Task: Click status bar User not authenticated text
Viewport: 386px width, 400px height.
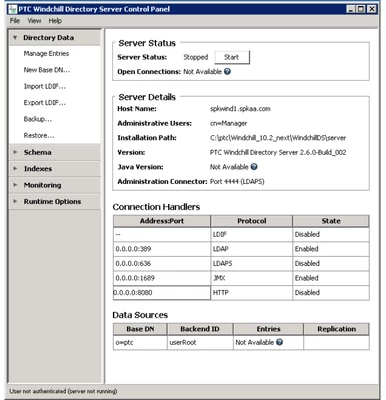Action: (x=63, y=391)
